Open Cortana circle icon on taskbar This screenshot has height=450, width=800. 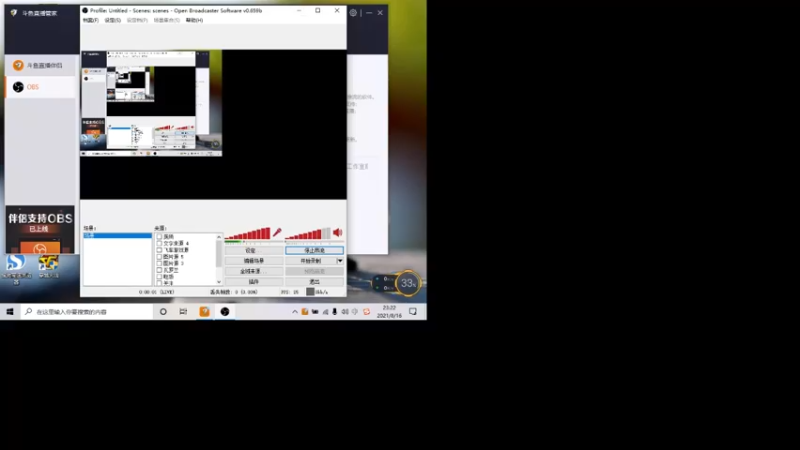click(163, 311)
